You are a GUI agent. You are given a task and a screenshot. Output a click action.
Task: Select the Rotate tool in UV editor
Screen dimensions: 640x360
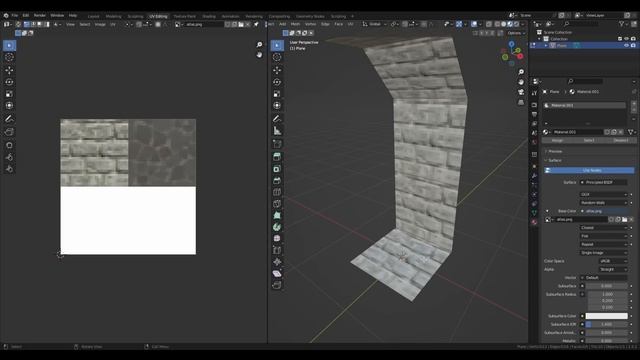click(9, 82)
